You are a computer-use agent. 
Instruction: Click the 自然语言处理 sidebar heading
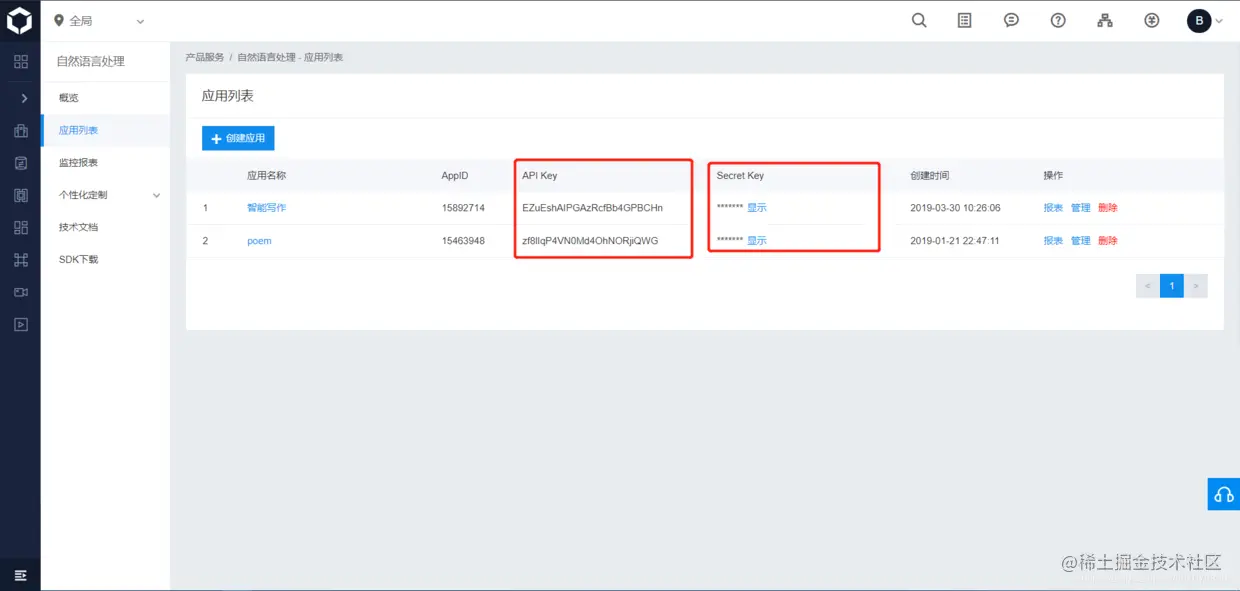[x=91, y=61]
